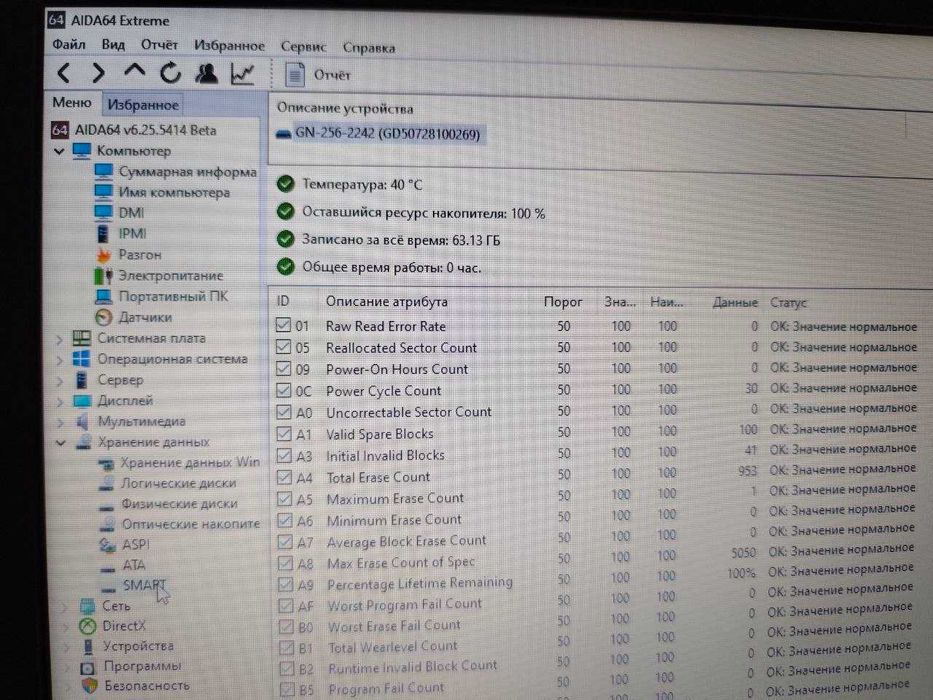This screenshot has width=933, height=700.
Task: Select AIDA64 v6.25.5414 Beta root item
Action: [145, 130]
